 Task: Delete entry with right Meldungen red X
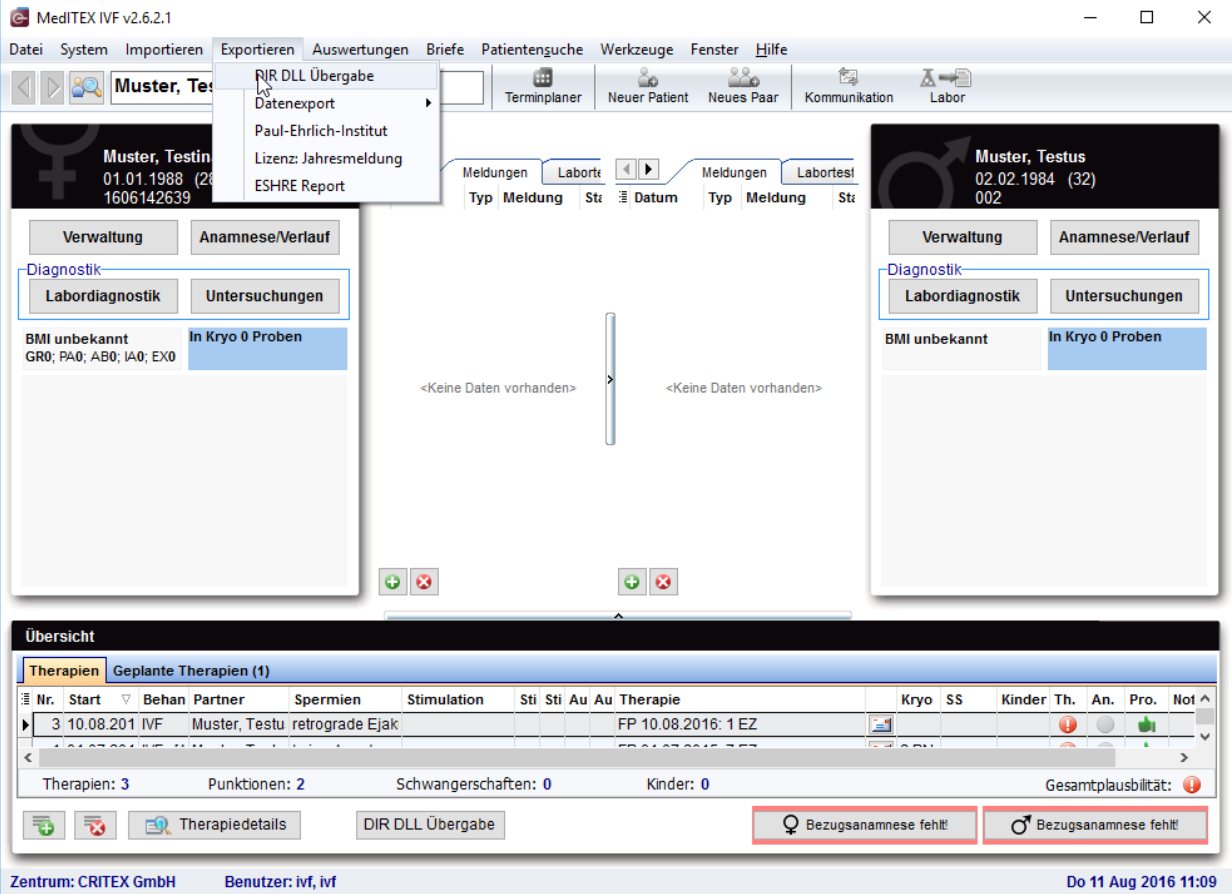coord(663,581)
